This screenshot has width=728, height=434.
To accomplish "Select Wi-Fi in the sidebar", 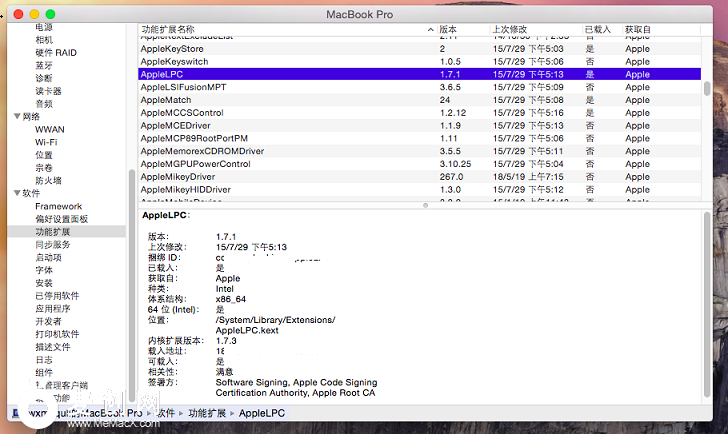I will (46, 142).
